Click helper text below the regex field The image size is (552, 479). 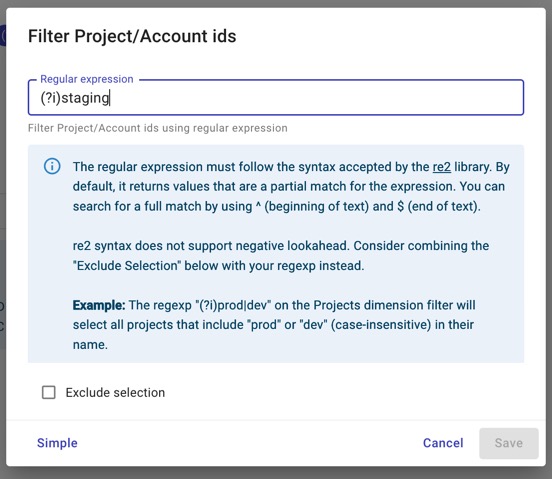158,128
